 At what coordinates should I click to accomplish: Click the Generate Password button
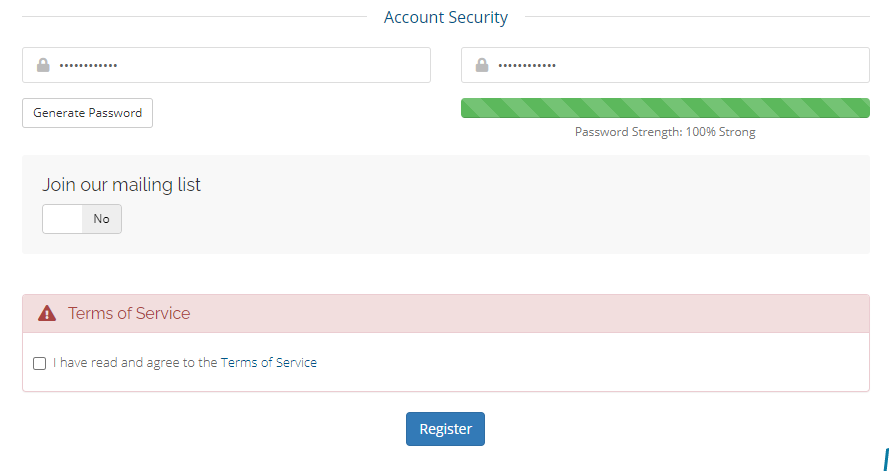[x=87, y=113]
